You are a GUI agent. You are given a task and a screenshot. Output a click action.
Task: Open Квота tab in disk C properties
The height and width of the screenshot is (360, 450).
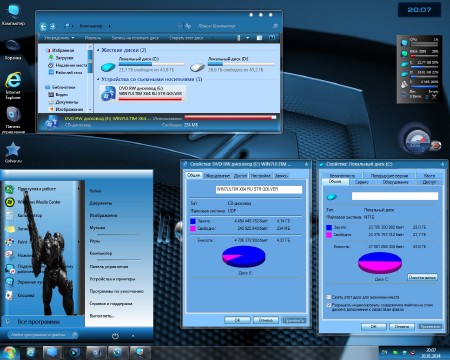[429, 175]
